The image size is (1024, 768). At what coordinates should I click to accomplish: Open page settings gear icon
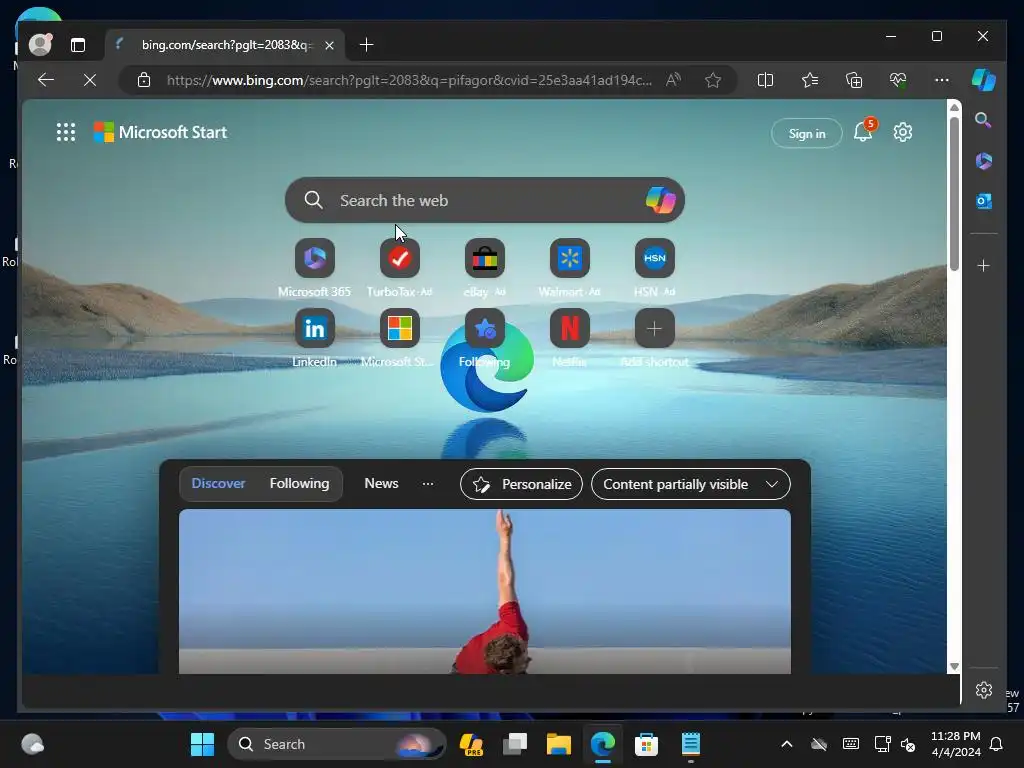click(x=903, y=133)
